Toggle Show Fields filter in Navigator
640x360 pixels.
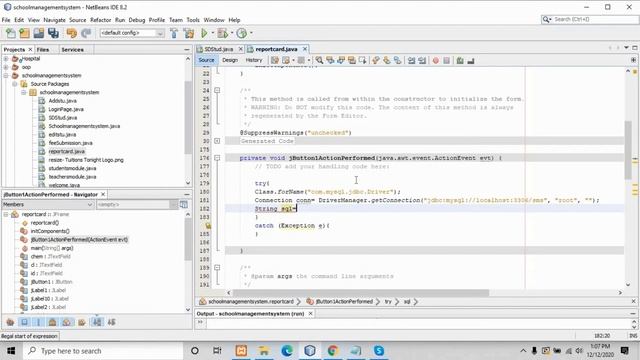click(24, 322)
